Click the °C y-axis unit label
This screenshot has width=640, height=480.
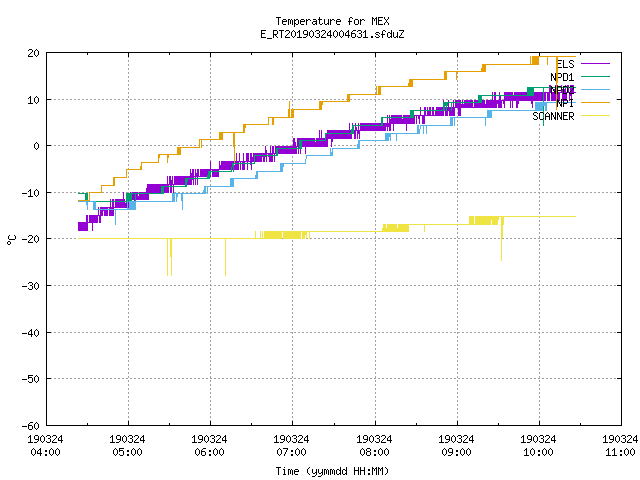coord(11,240)
